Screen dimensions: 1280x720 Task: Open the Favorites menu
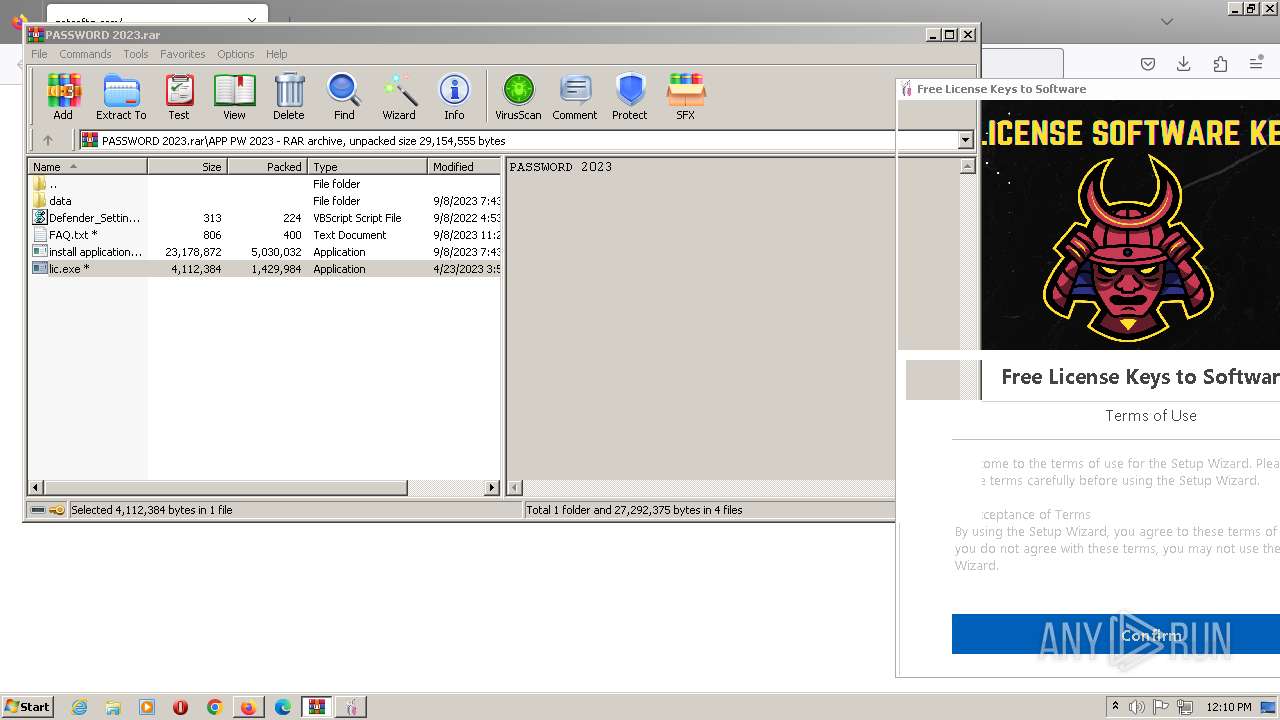[x=183, y=54]
